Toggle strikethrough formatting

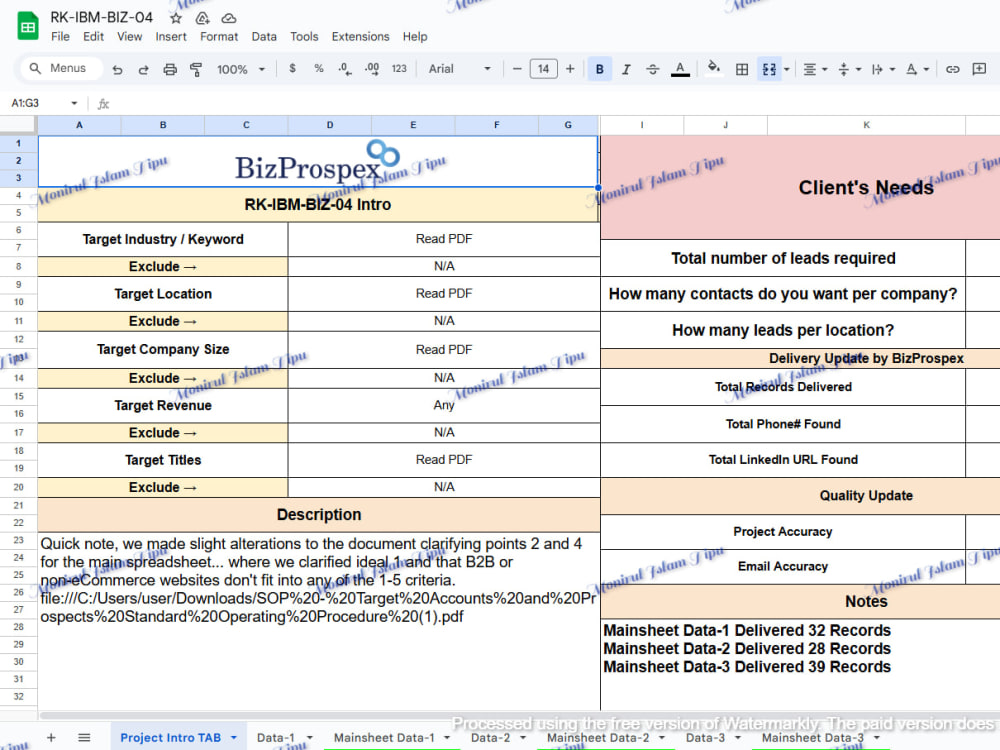click(x=652, y=69)
